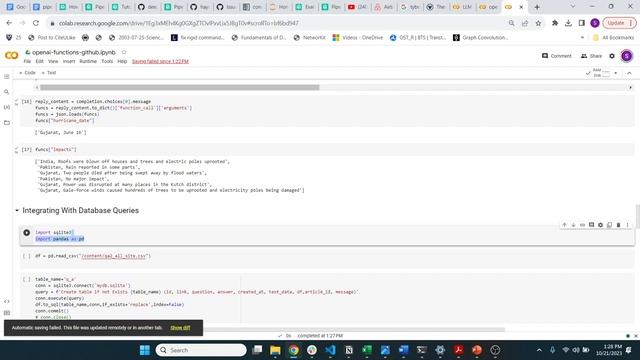Open the Runtime menu
The width and height of the screenshot is (640, 360).
click(88, 61)
